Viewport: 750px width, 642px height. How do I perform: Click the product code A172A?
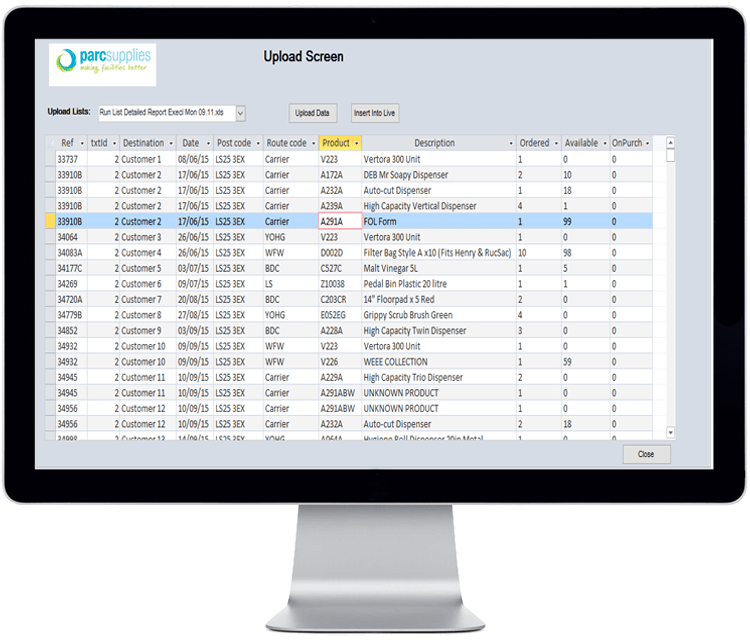[x=340, y=175]
